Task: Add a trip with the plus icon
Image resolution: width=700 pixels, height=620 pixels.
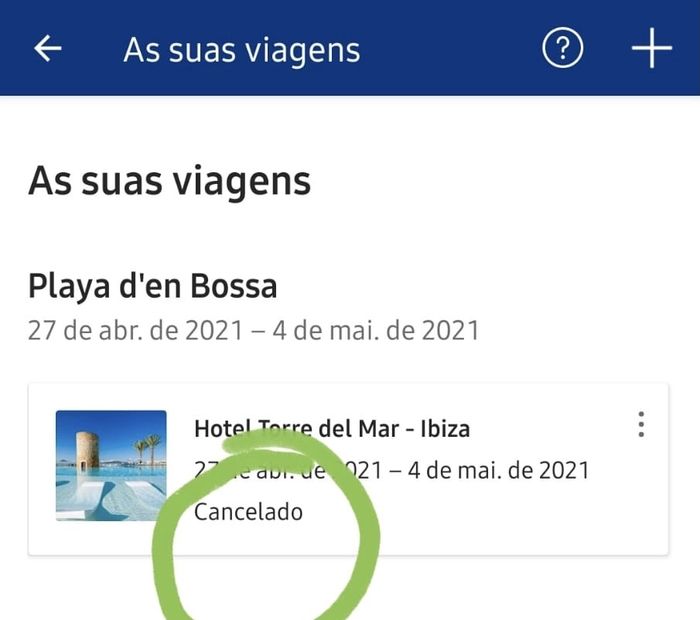Action: coord(652,48)
